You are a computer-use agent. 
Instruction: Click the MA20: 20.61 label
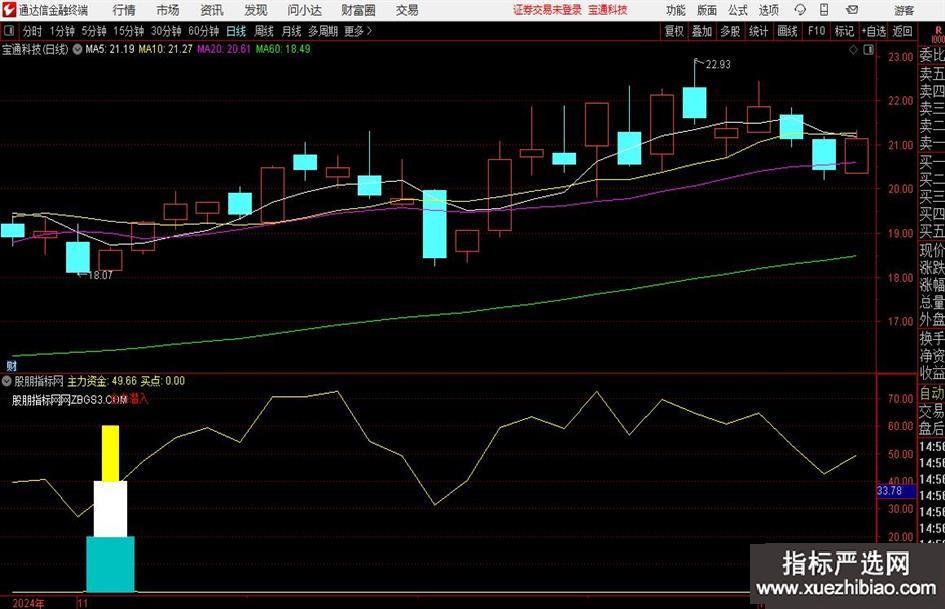(x=224, y=49)
